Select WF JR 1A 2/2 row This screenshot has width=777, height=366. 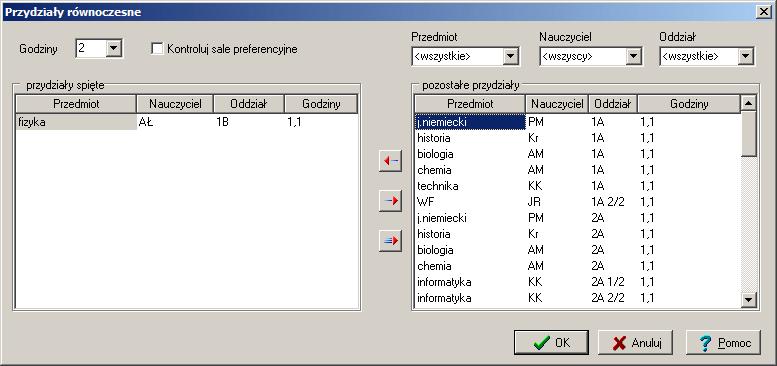point(577,202)
